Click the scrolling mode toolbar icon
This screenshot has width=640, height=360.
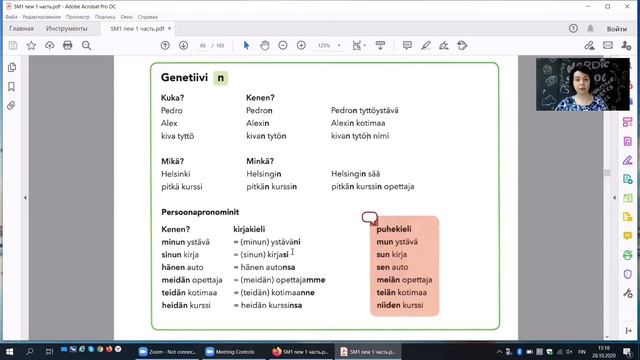[380, 45]
